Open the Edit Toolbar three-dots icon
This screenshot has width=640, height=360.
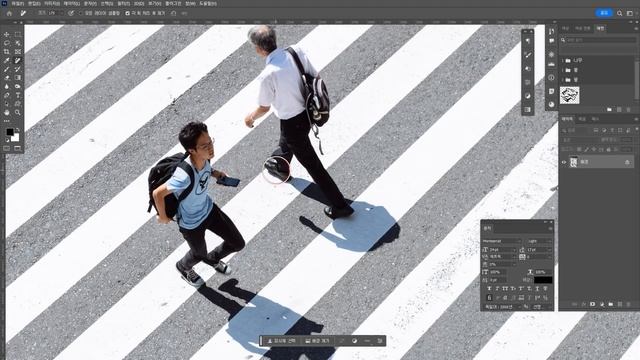coord(7,121)
